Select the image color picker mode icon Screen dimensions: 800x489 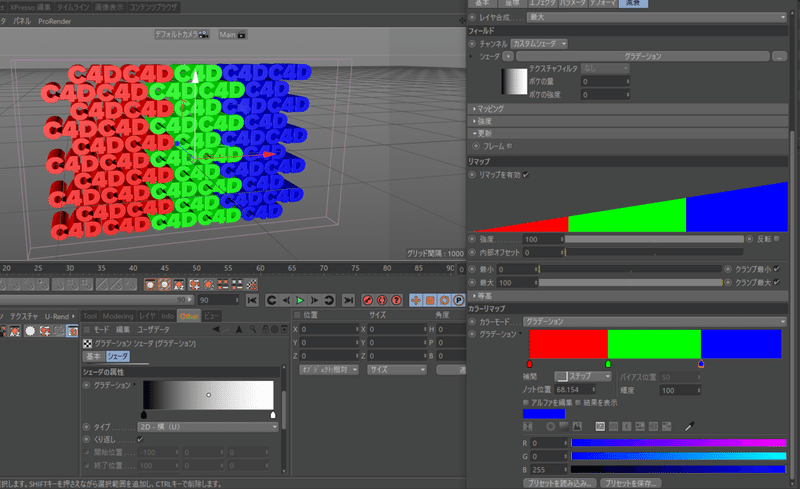[577, 426]
